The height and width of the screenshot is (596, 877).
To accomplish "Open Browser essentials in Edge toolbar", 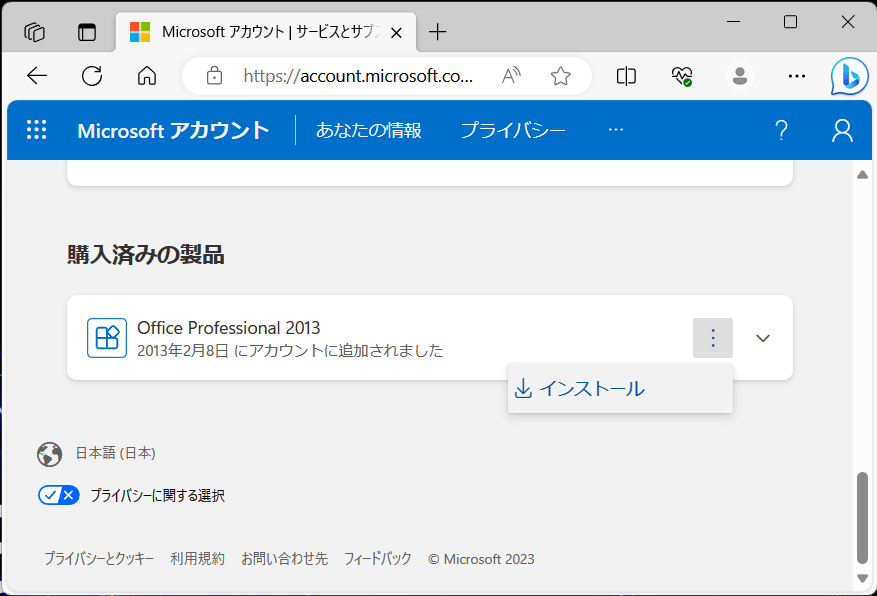I will click(x=682, y=76).
